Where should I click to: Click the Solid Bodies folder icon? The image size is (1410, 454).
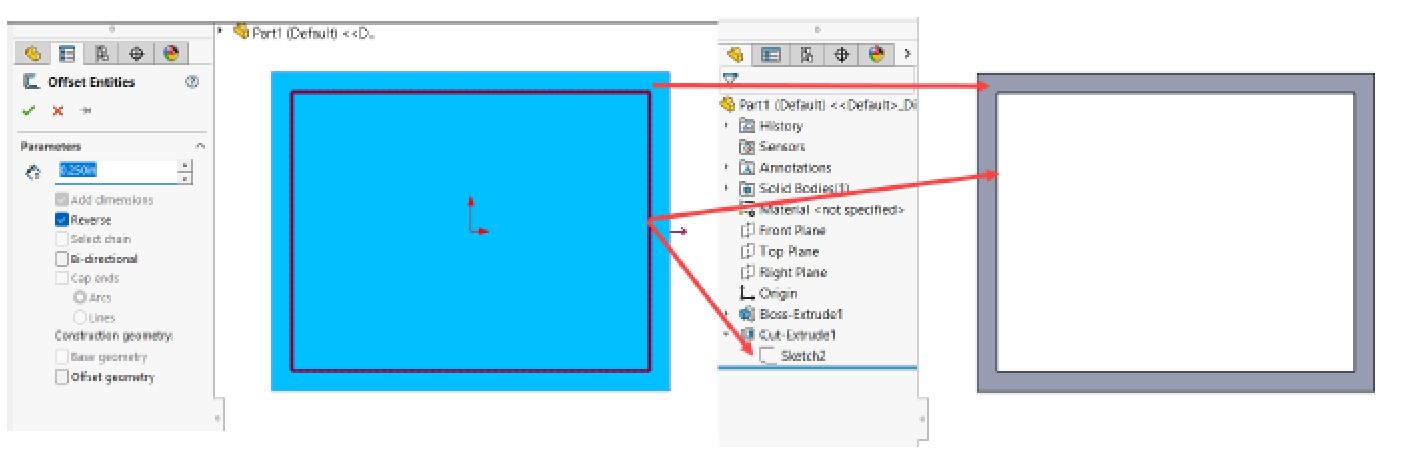746,188
